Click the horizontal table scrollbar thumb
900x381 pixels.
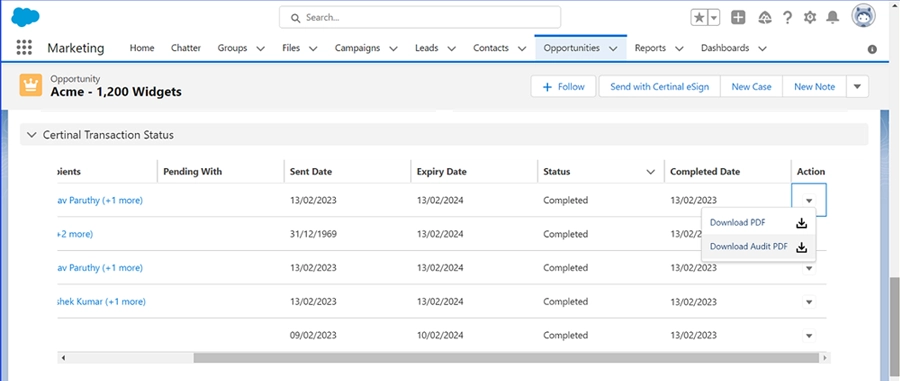tap(505, 357)
